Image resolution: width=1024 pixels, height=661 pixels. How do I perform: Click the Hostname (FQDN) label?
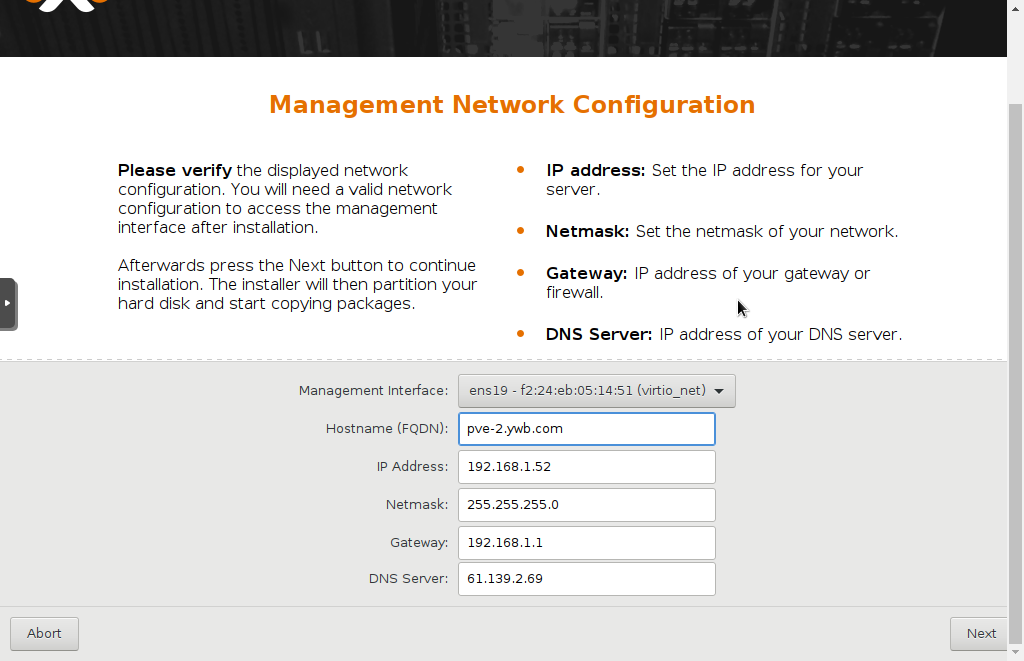tap(386, 429)
